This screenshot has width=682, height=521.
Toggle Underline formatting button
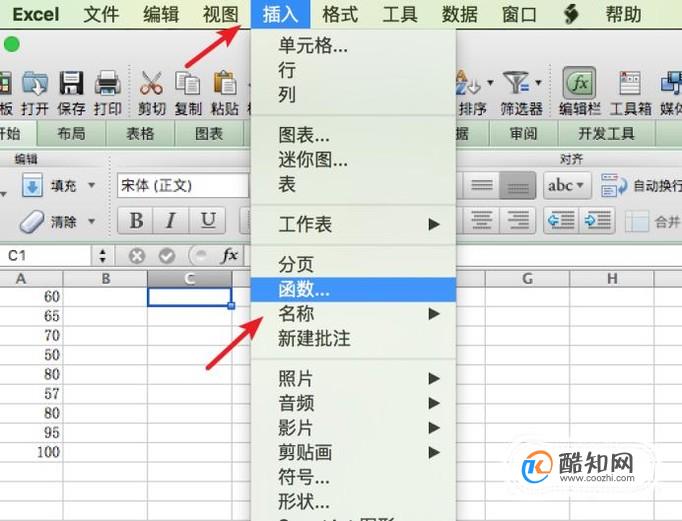coord(207,220)
